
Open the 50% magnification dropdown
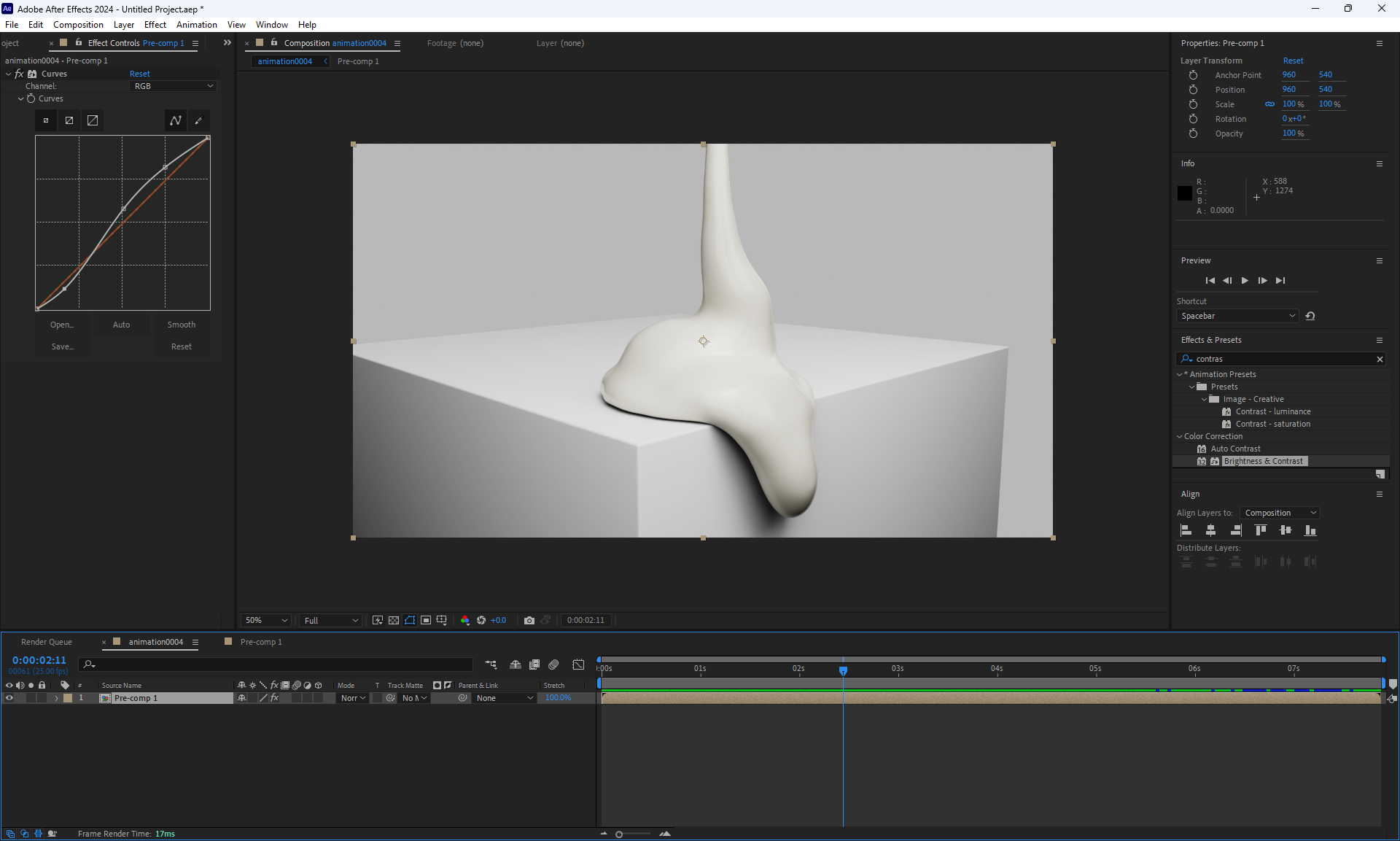coord(266,621)
